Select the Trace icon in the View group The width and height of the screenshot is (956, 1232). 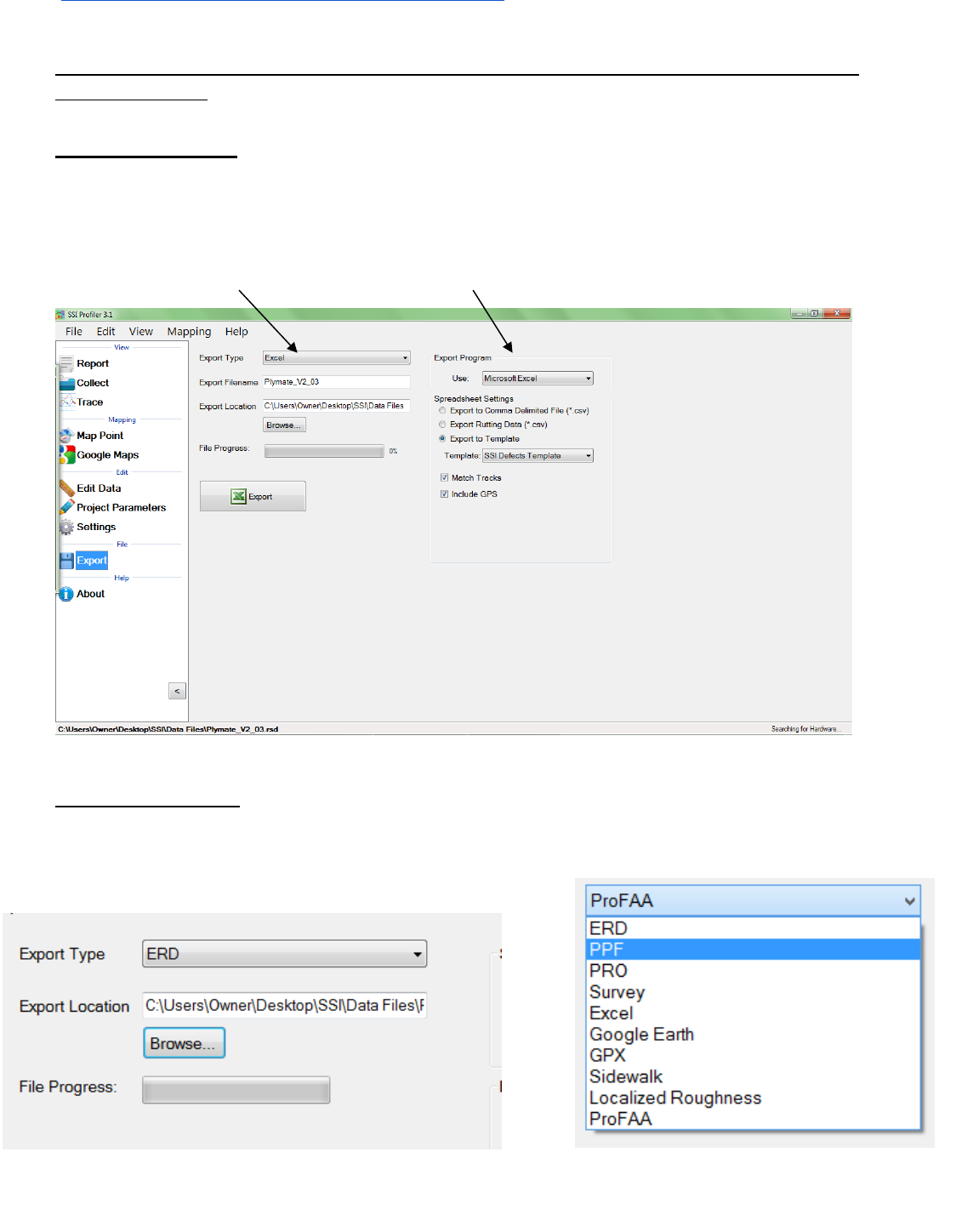click(x=66, y=402)
